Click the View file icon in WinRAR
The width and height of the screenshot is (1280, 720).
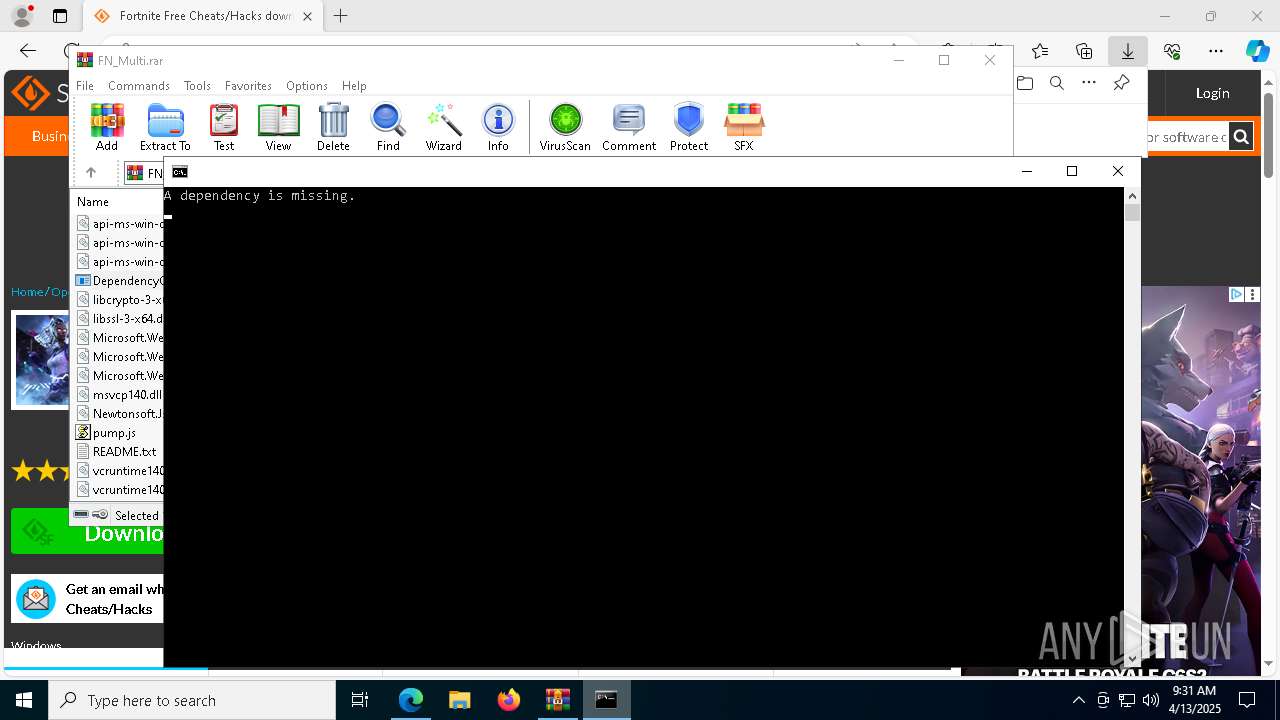click(278, 127)
